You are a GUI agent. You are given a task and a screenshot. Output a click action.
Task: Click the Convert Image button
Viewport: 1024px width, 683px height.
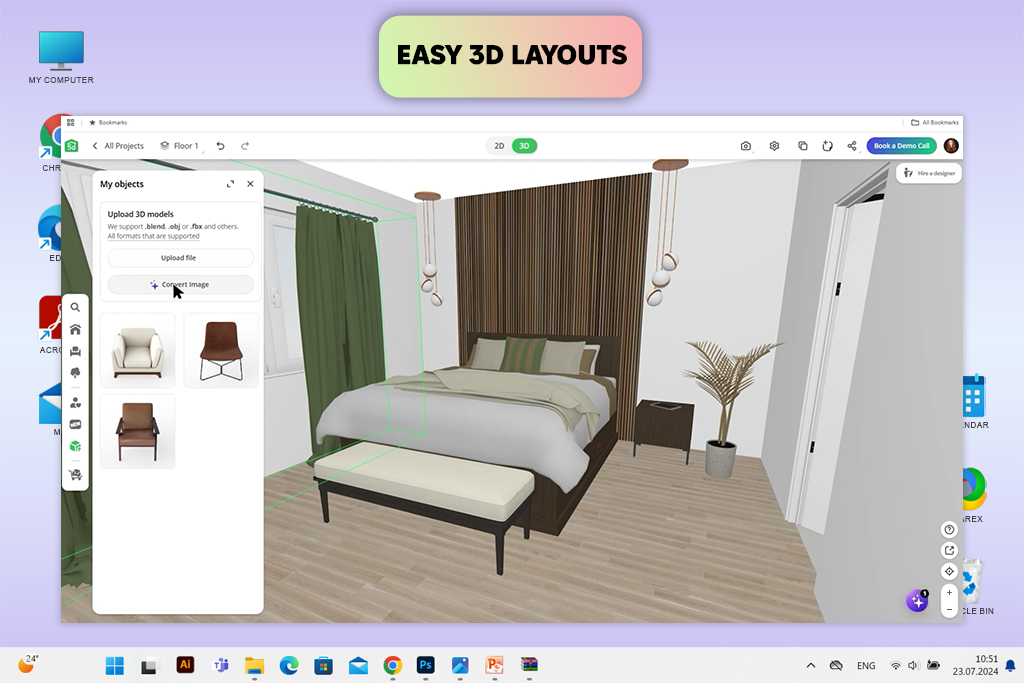180,285
